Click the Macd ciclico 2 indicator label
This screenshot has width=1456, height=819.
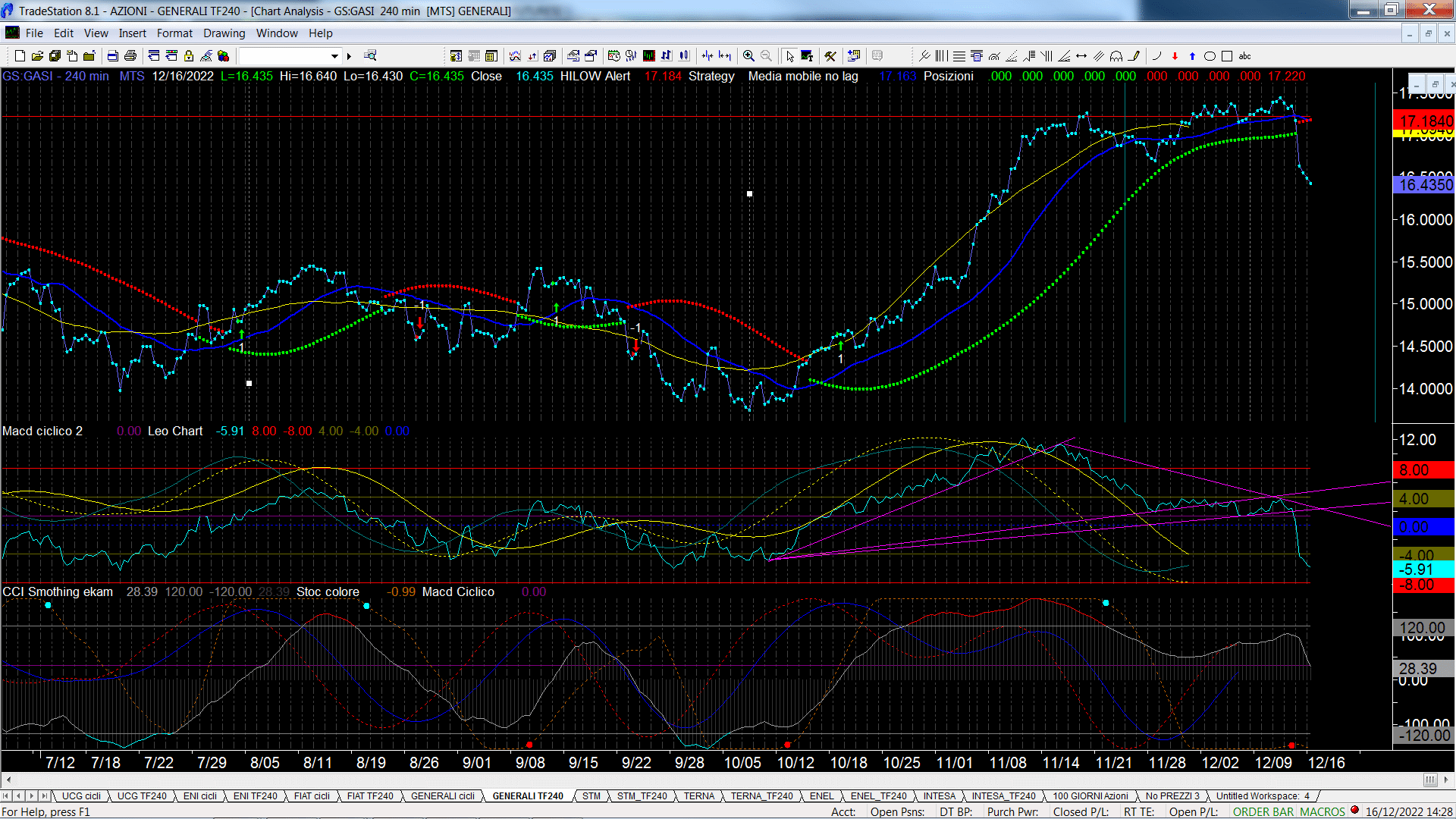(x=42, y=431)
